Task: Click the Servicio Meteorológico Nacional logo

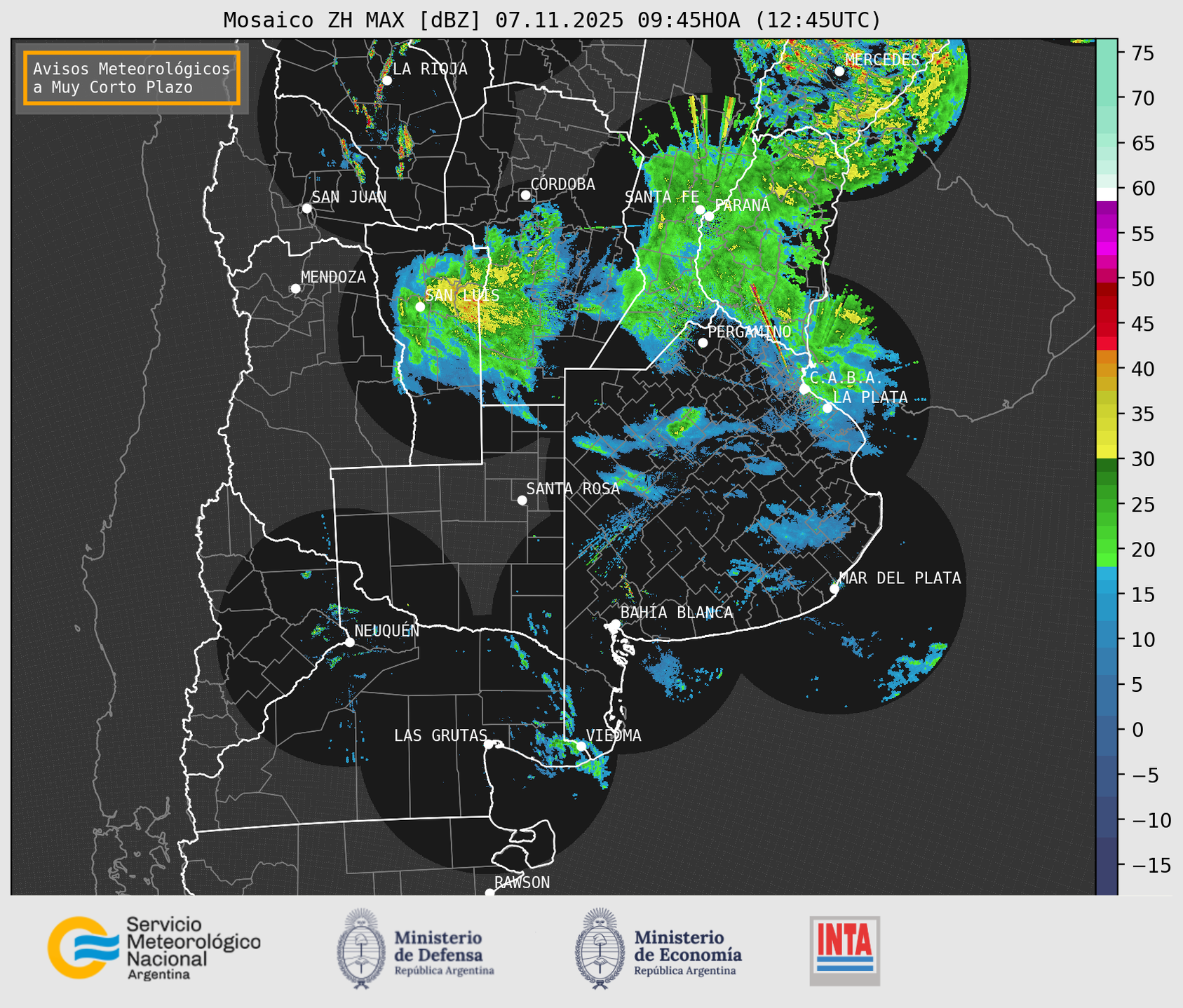Action: click(x=154, y=948)
